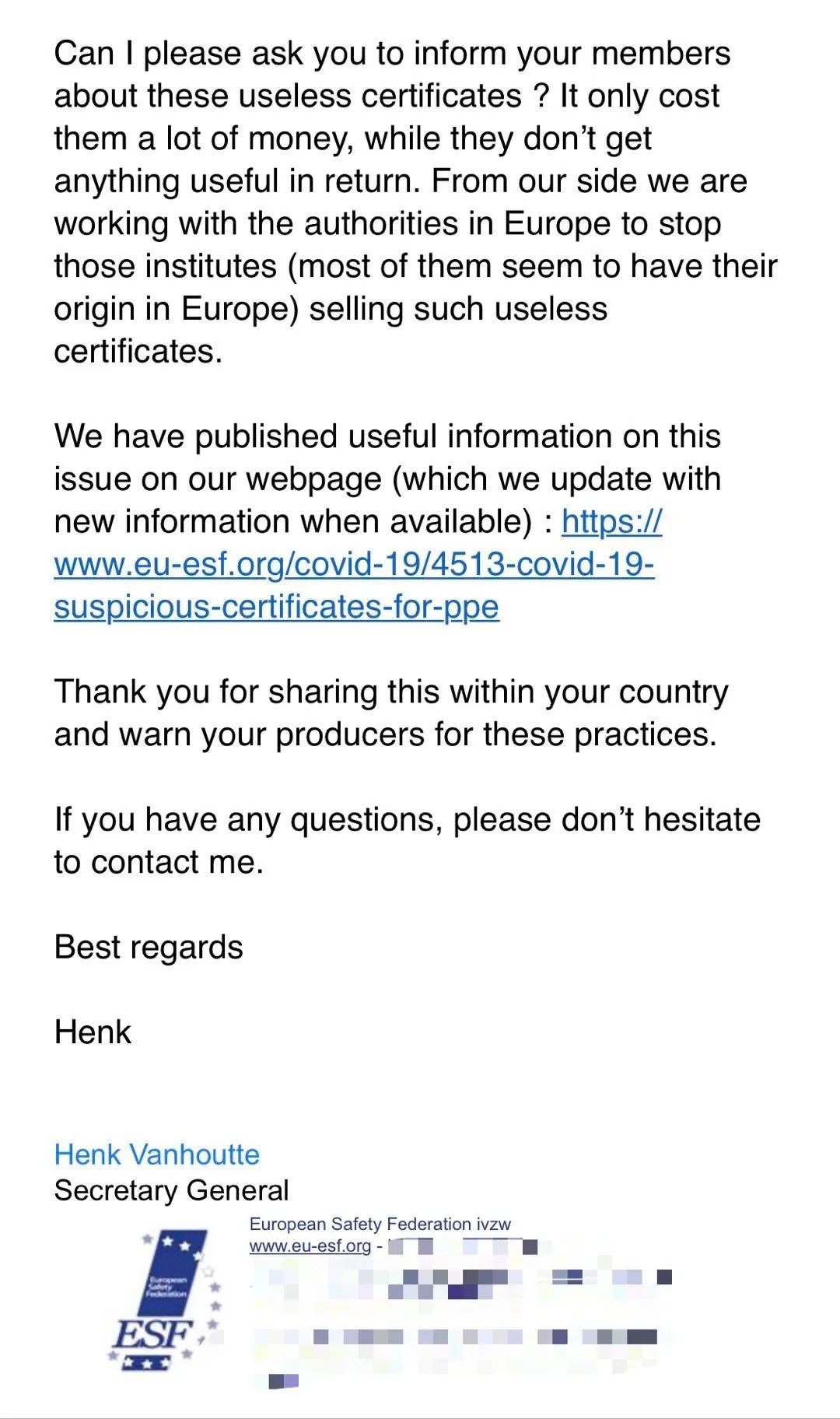Click the www.eu-esf.org/covid-19/4513 link line
Image resolution: width=840 pixels, height=1419 pixels.
click(354, 564)
